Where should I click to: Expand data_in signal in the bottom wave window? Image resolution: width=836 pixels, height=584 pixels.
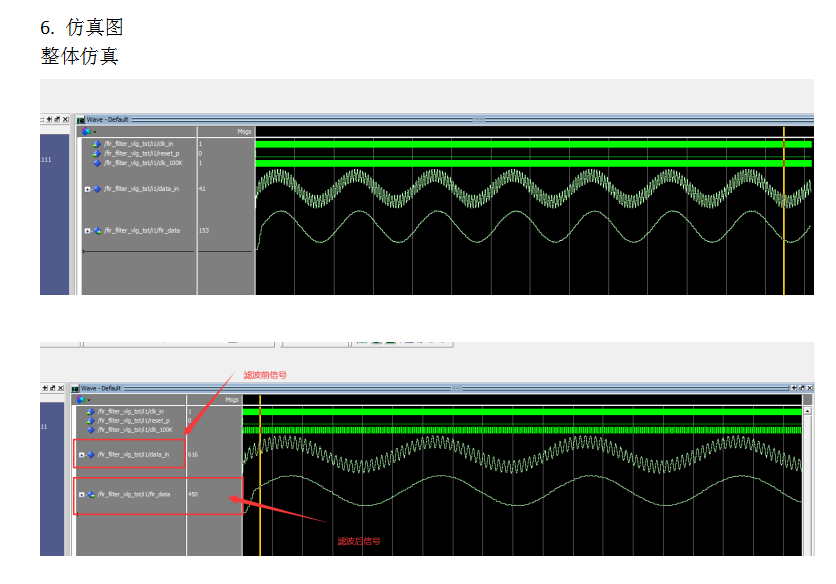point(81,455)
